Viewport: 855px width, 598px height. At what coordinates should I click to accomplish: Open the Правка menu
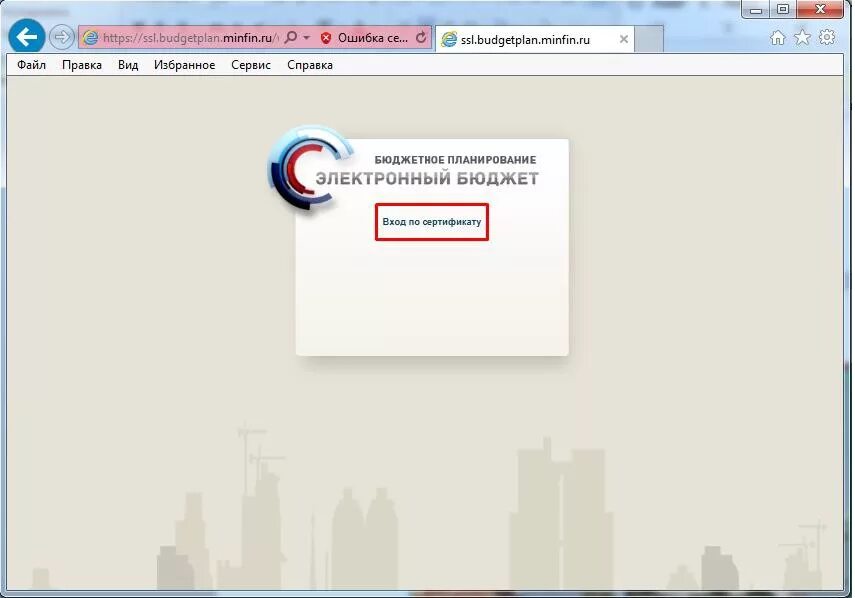coord(82,65)
